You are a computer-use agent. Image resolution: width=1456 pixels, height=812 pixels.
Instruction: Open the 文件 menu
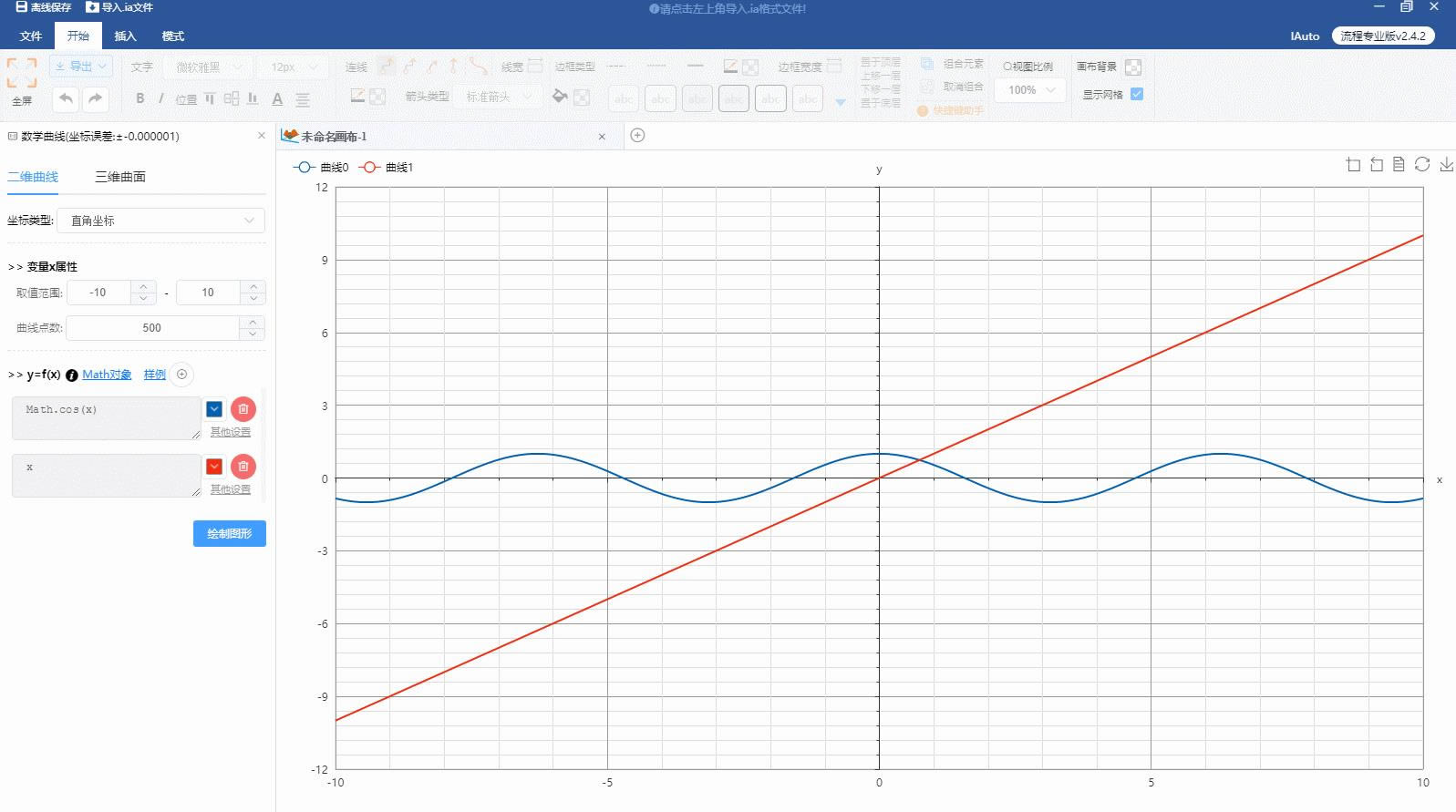pyautogui.click(x=31, y=36)
